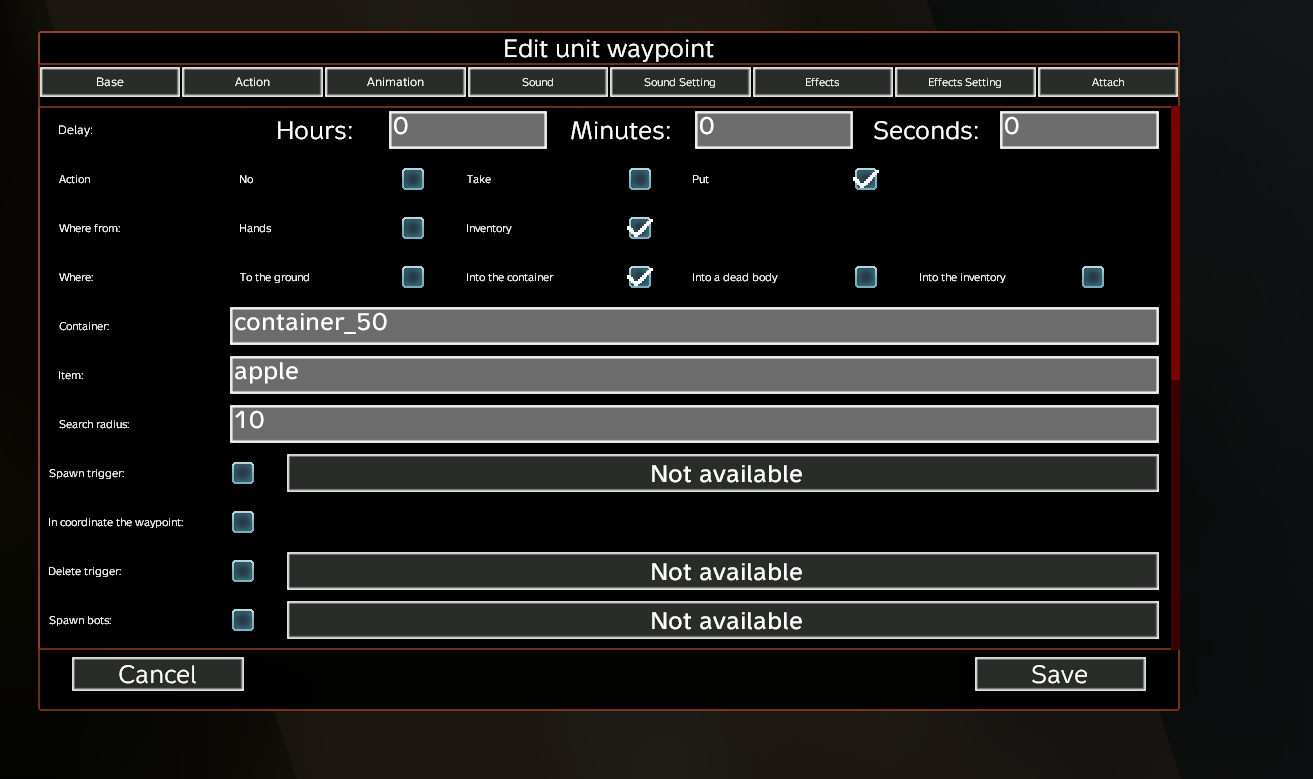
Task: Check the 'Into the inventory' option
Action: 1093,277
